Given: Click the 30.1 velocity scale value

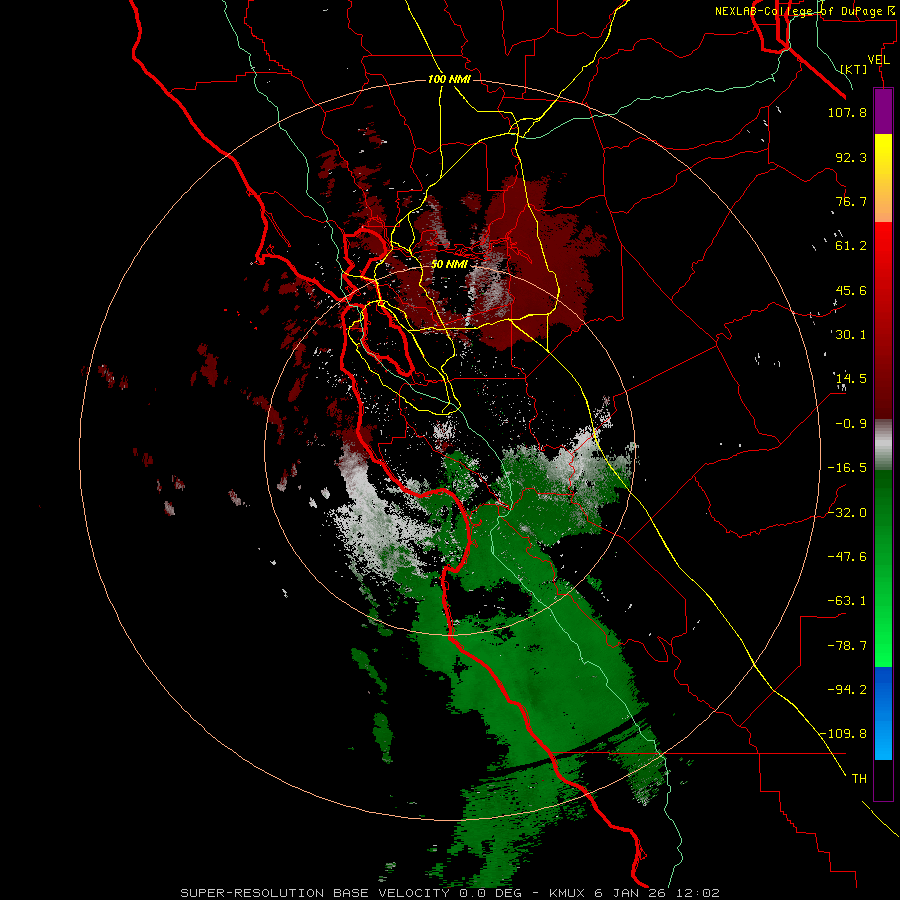Looking at the screenshot, I should point(851,335).
